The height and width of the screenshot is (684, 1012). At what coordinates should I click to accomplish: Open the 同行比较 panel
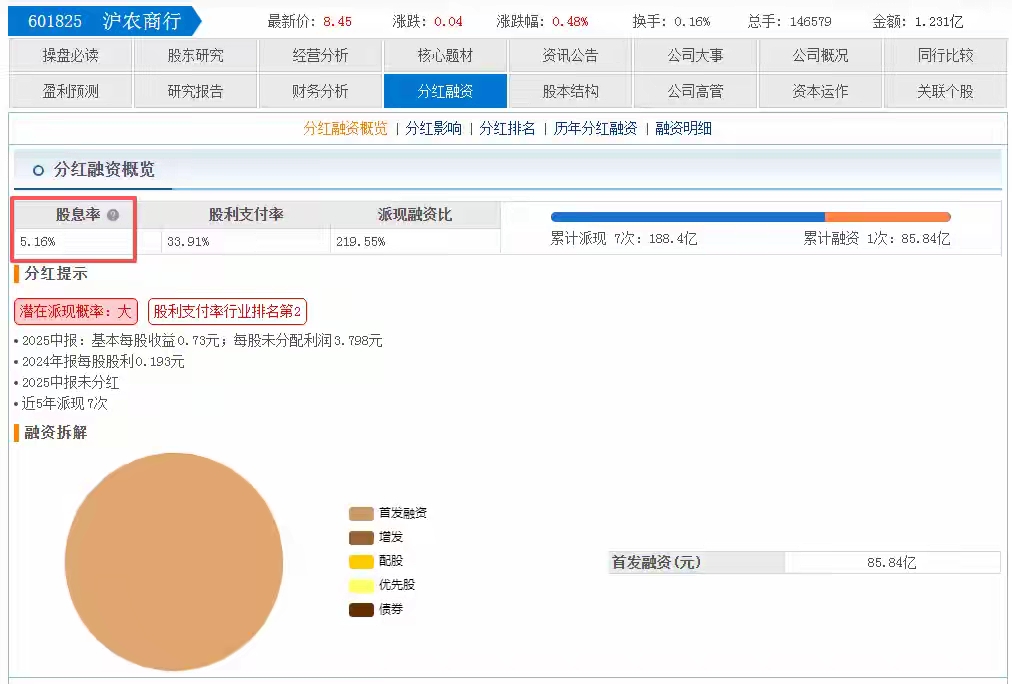(x=945, y=55)
